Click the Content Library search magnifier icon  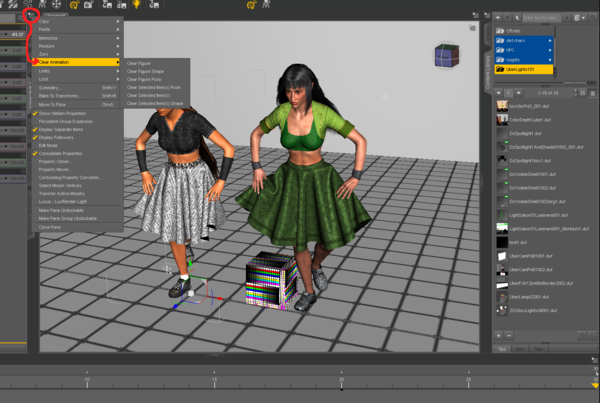coord(593,18)
